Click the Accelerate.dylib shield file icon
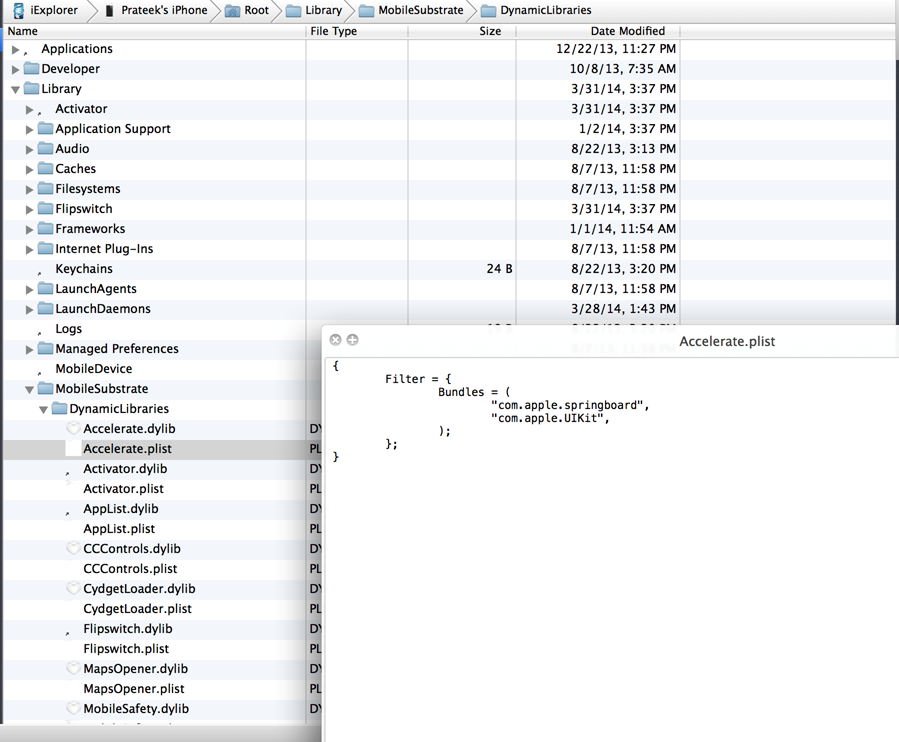 [73, 429]
